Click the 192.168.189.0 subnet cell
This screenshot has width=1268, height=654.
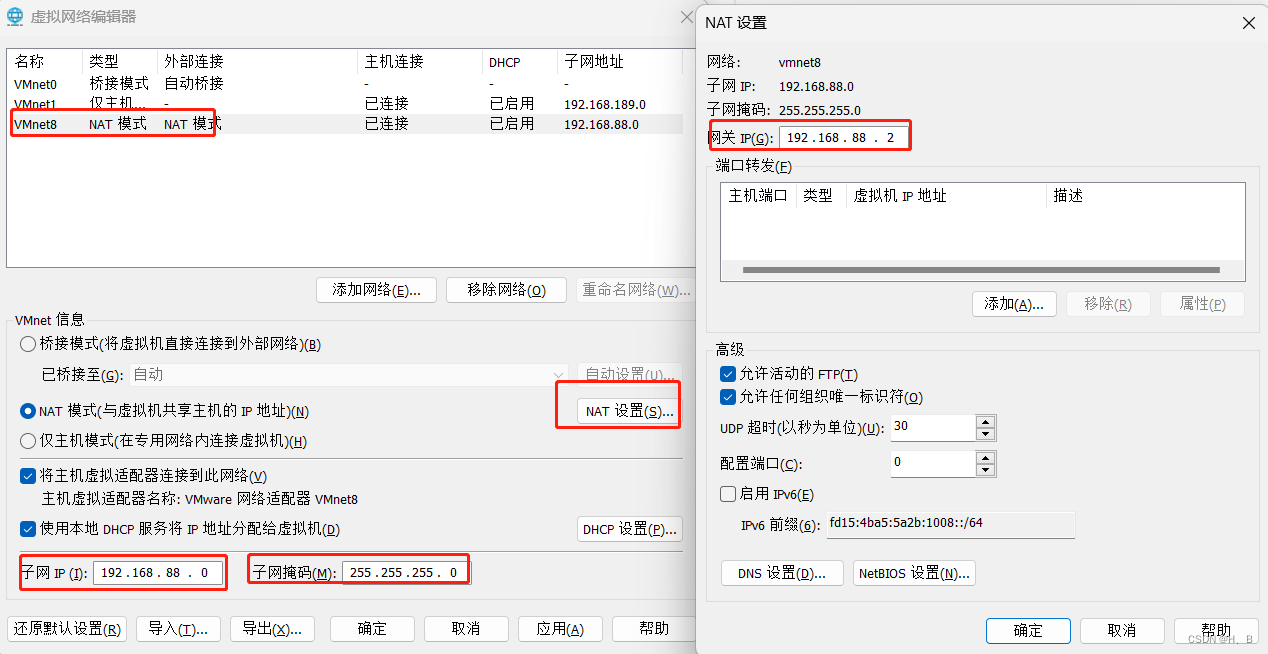tap(605, 104)
